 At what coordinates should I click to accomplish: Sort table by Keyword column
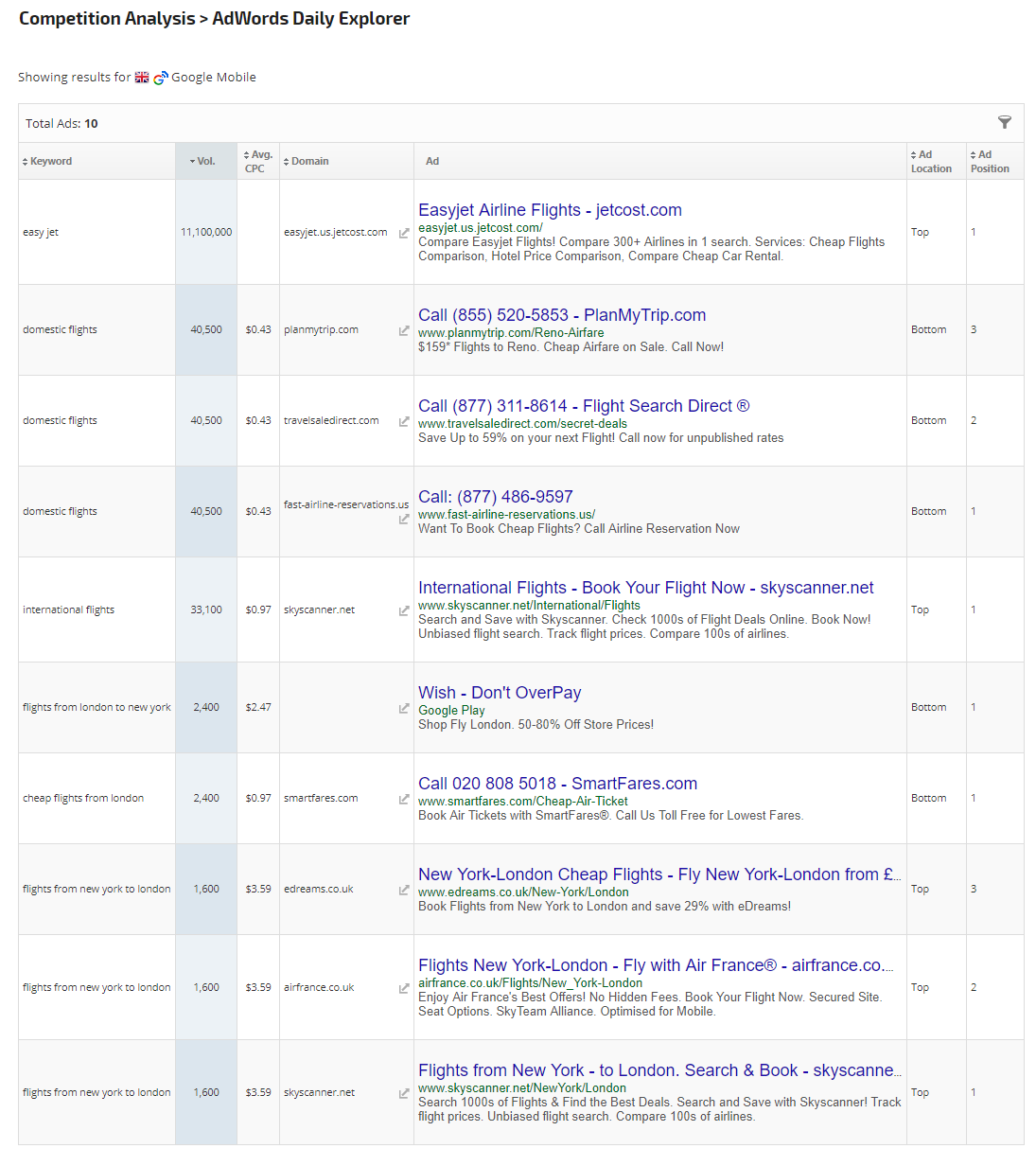click(50, 162)
